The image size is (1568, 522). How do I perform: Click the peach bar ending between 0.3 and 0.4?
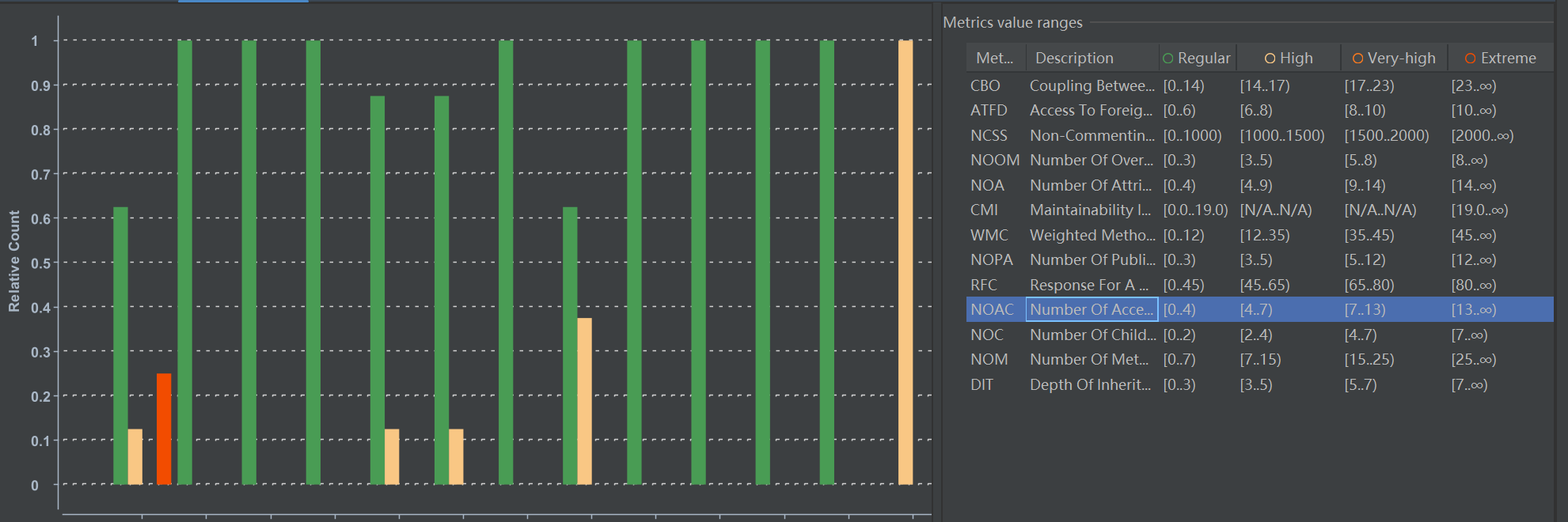tap(584, 401)
